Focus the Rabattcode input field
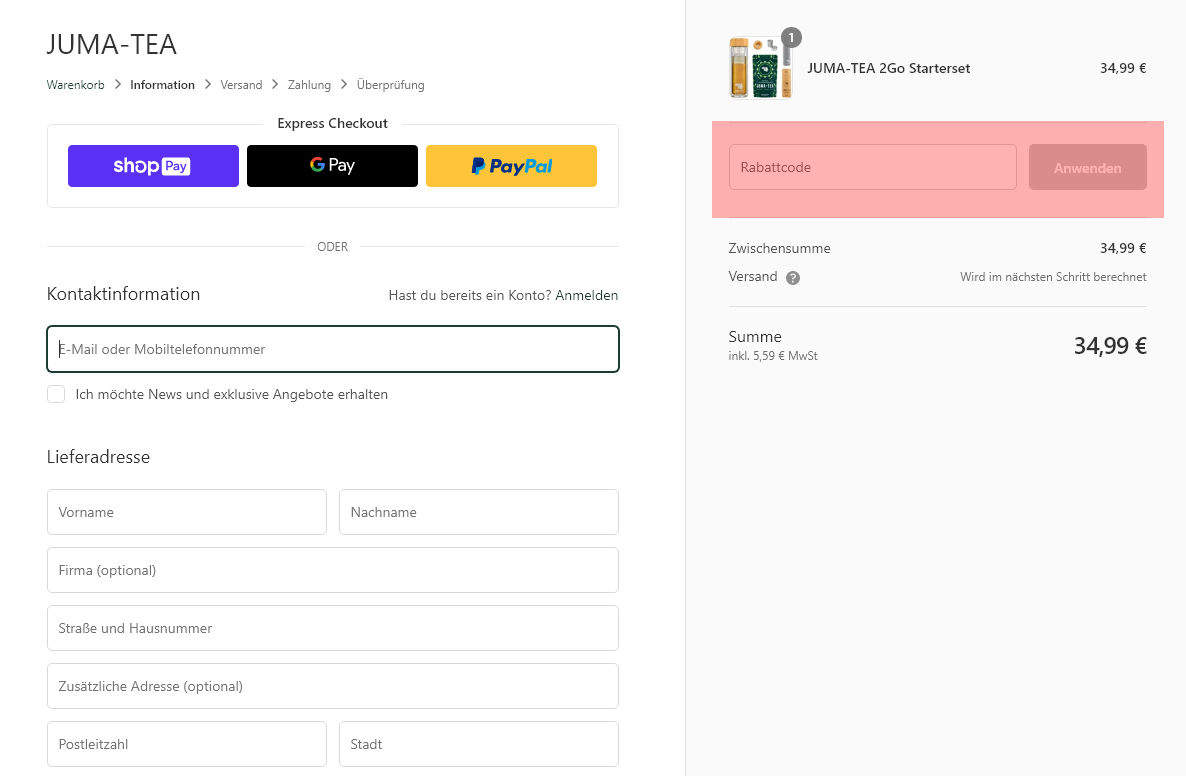Viewport: 1186px width, 776px height. [872, 167]
